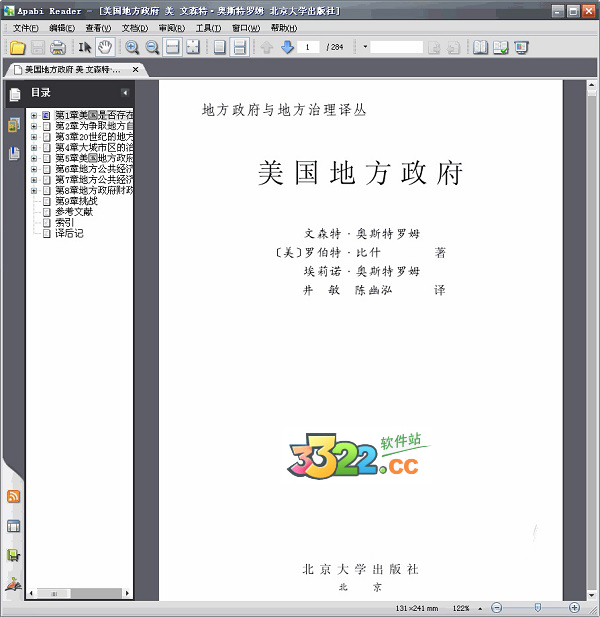Open the 文档(D) menu
The image size is (600, 617).
pyautogui.click(x=135, y=28)
